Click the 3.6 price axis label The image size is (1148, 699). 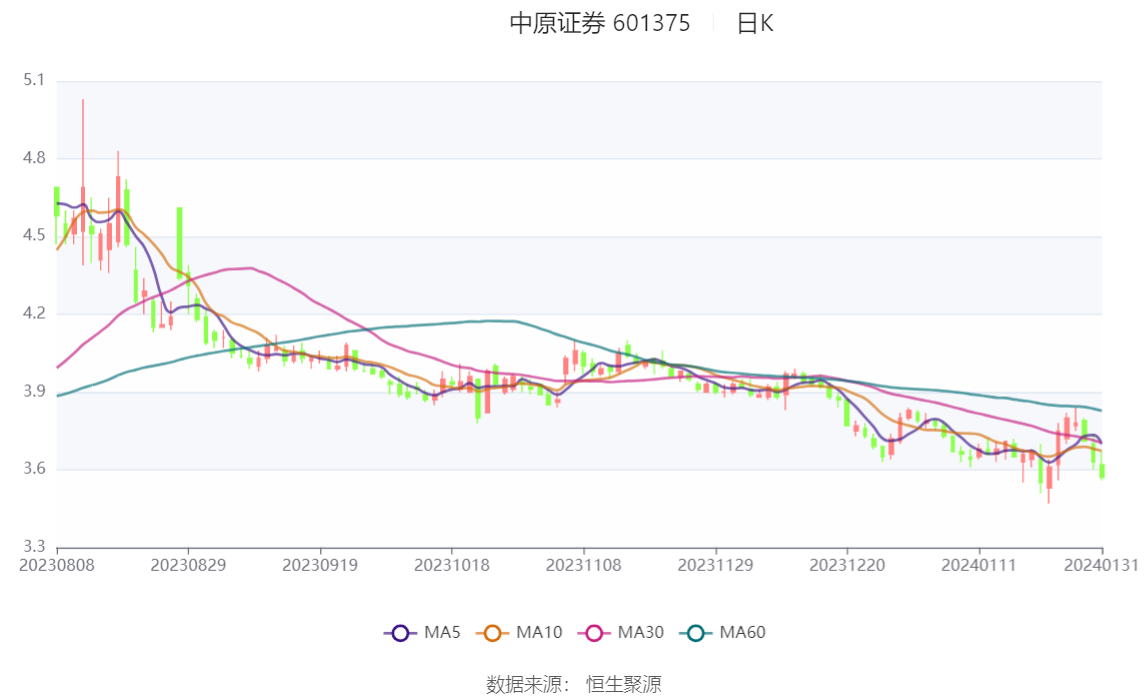pos(34,468)
